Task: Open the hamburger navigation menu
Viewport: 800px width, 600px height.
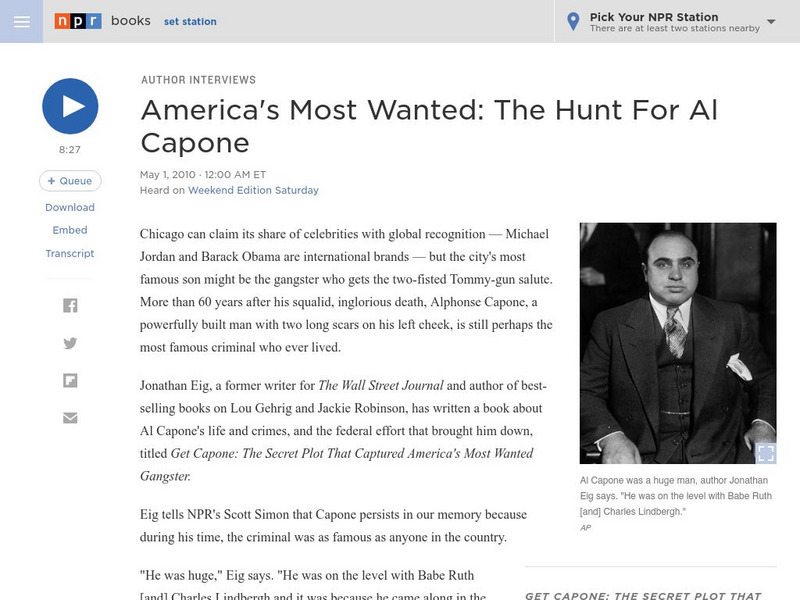Action: click(21, 21)
